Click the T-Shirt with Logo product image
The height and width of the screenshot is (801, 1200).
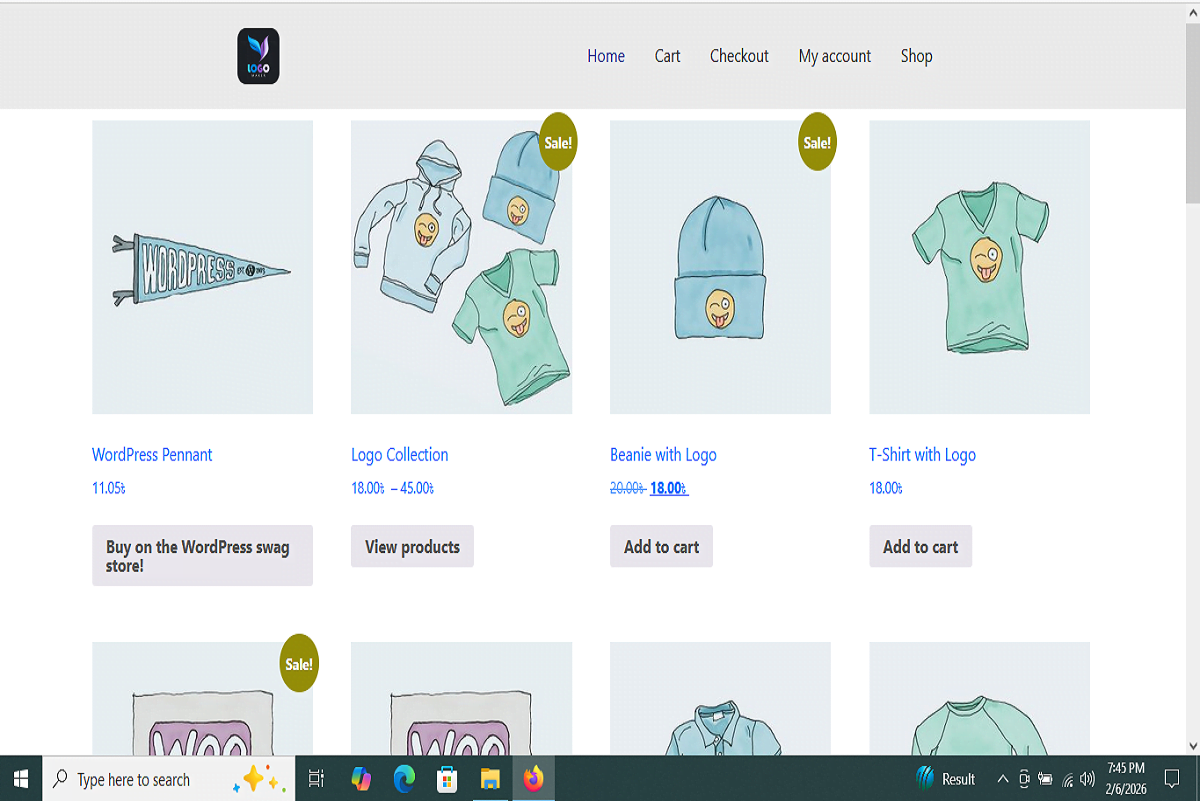979,267
